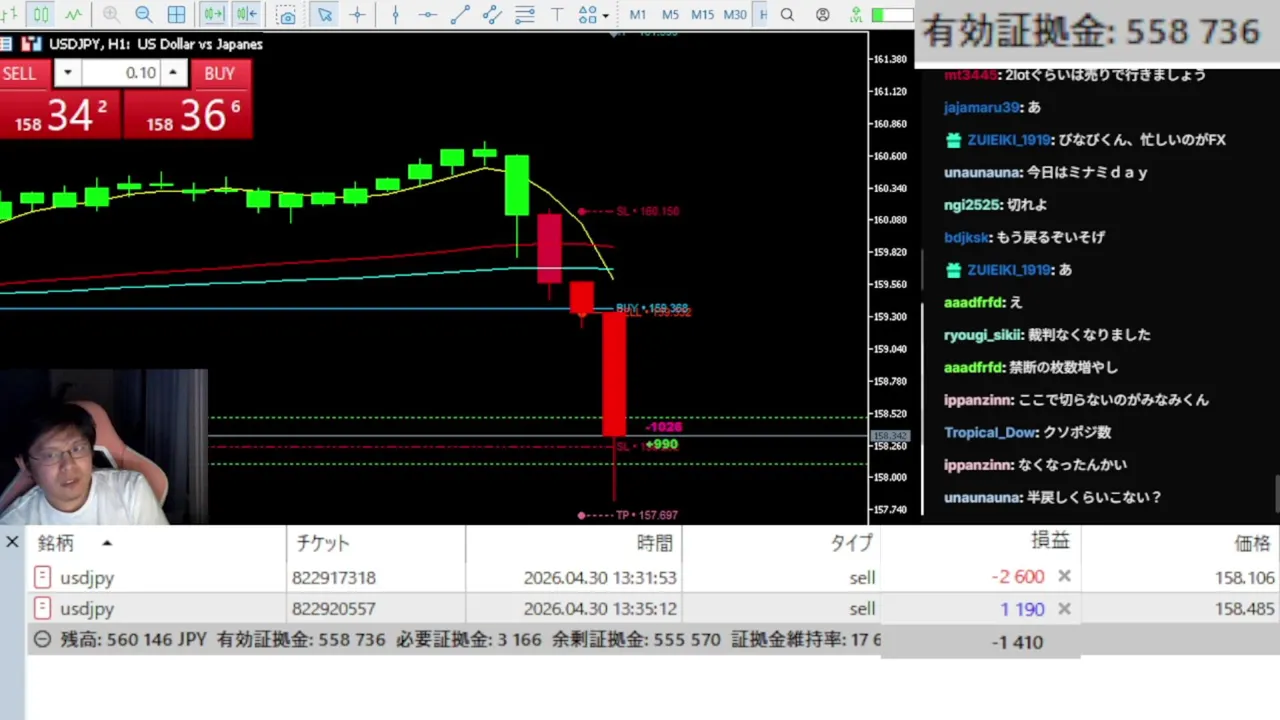Click total profit value -1 410
Screen dimensions: 1280x720
click(1017, 642)
